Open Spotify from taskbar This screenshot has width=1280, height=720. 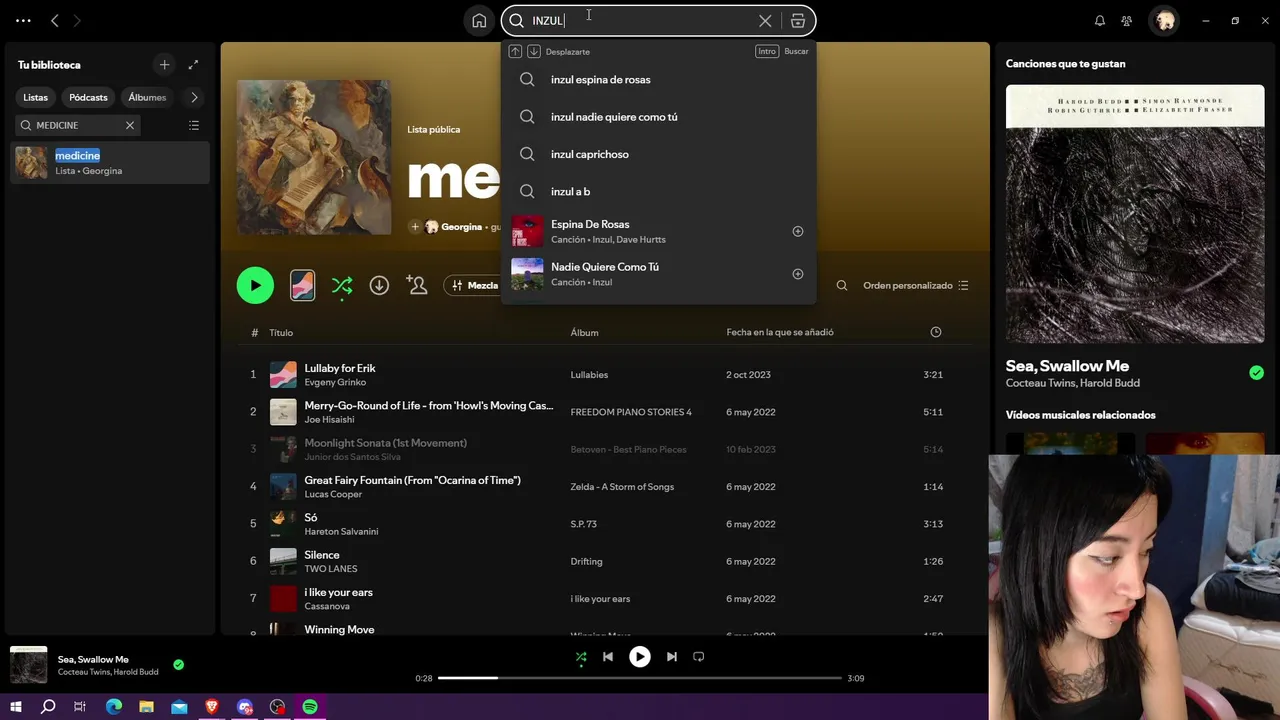310,707
